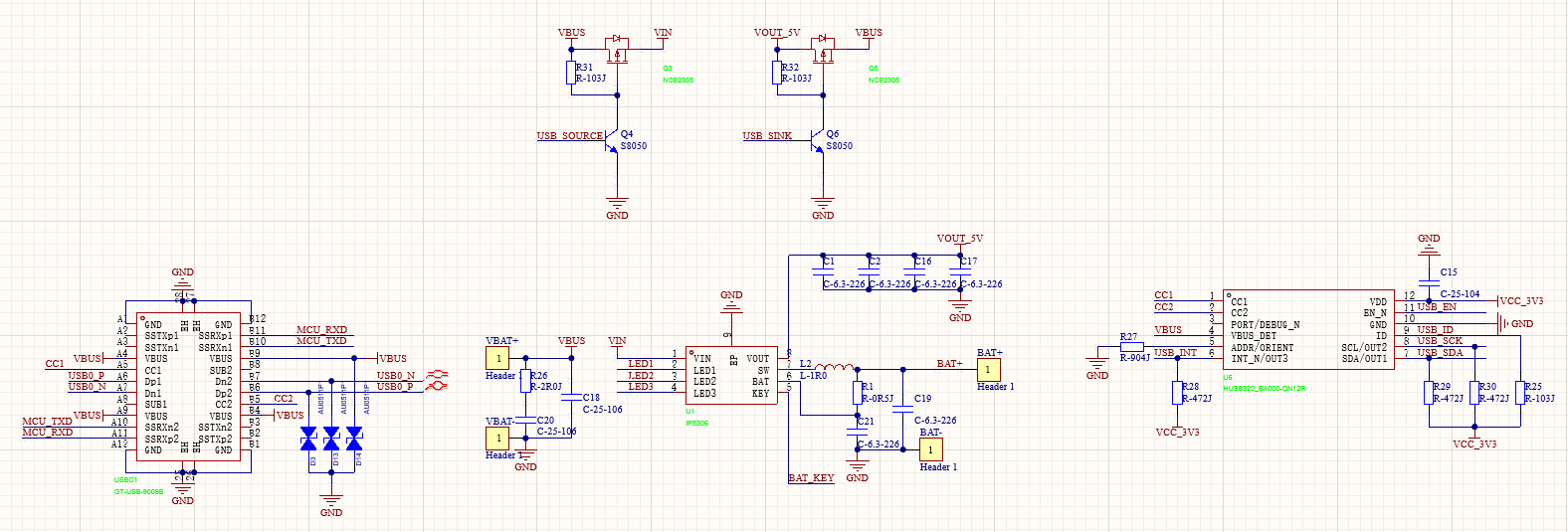This screenshot has height=532, width=1568.
Task: Select capacitor C1 symbol
Action: (x=823, y=271)
